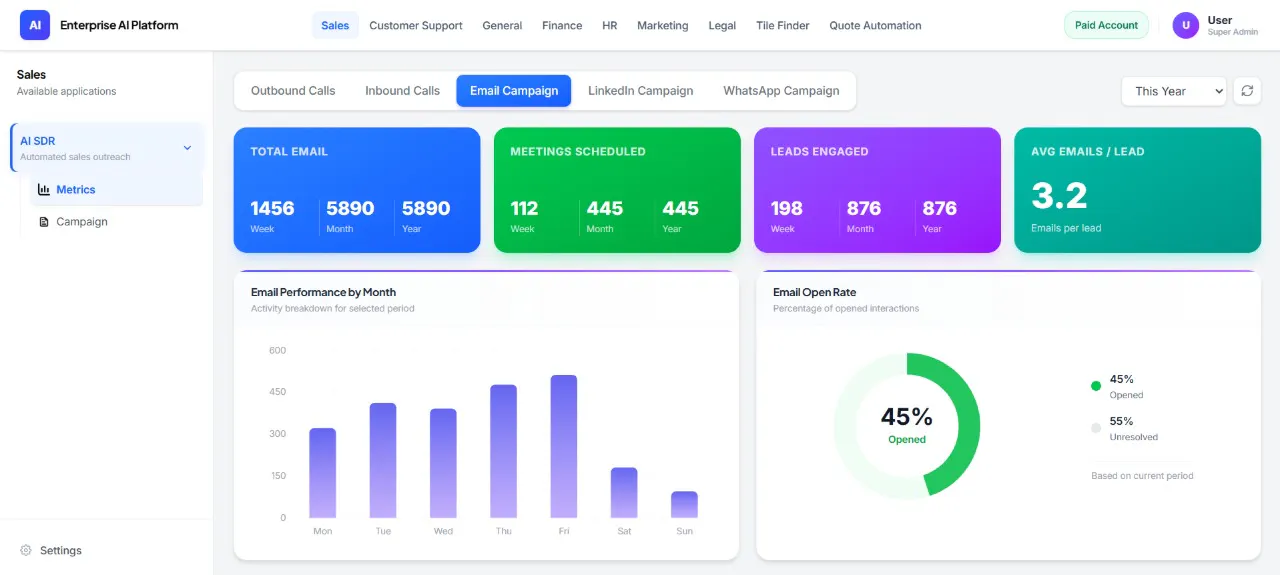This screenshot has width=1280, height=575.
Task: Open the Tile Finder section
Action: coord(783,25)
